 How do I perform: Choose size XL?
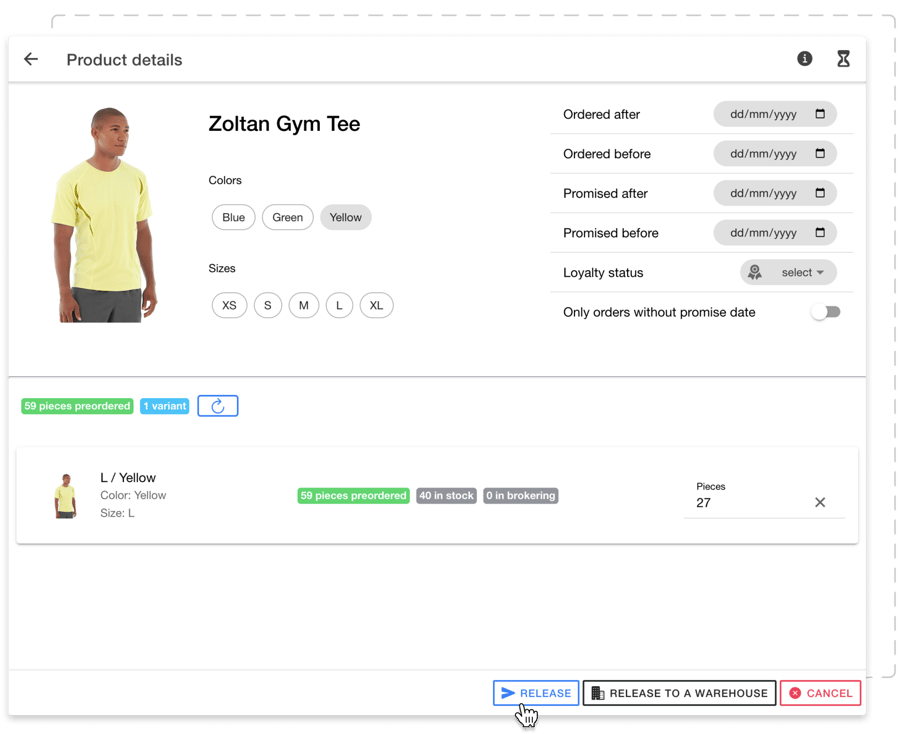376,305
